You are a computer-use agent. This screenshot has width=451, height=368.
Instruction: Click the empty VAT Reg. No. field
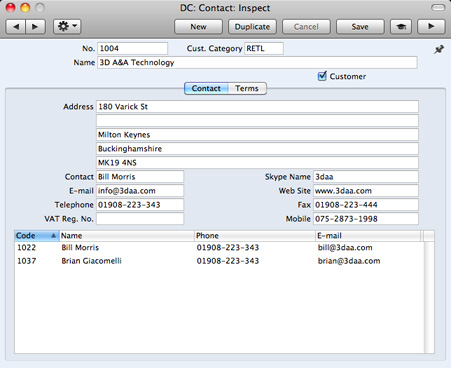[x=140, y=219]
